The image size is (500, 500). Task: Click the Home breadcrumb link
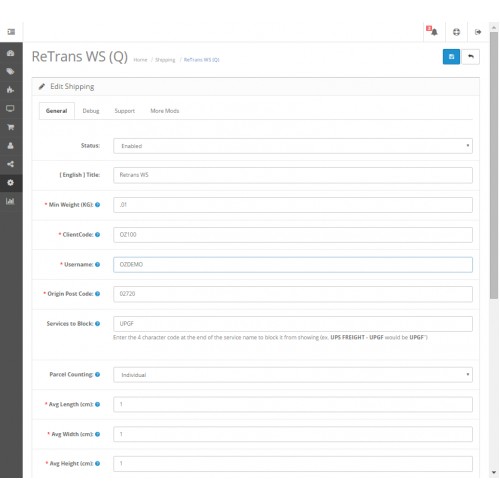tap(140, 60)
